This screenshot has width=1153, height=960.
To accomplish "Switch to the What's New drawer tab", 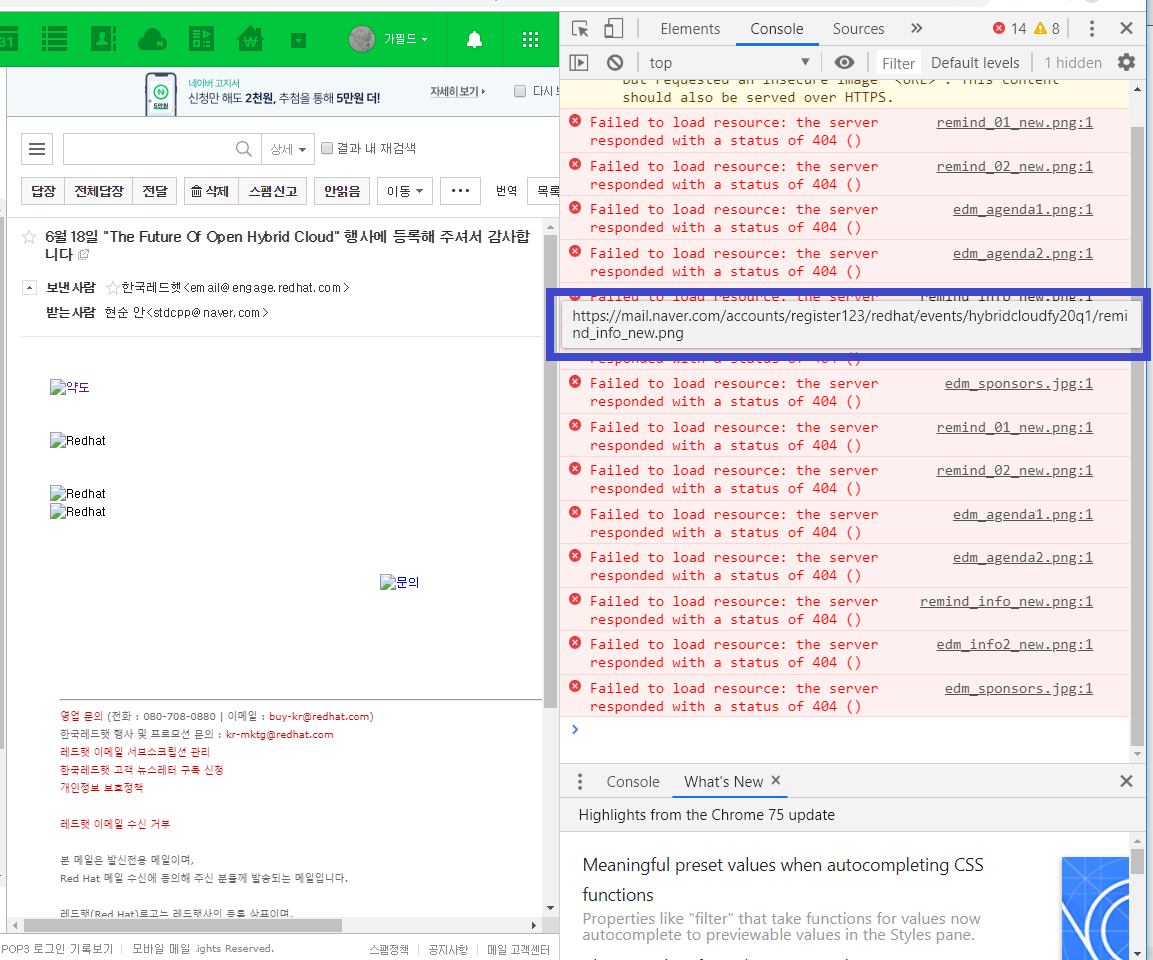I will pyautogui.click(x=724, y=782).
